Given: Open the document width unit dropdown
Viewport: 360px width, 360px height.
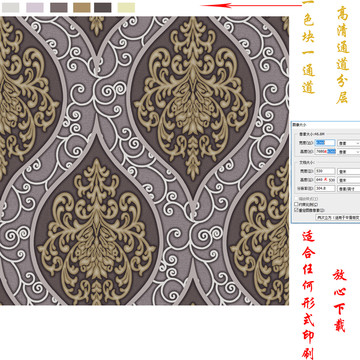Looking at the screenshot, I should 349,172.
